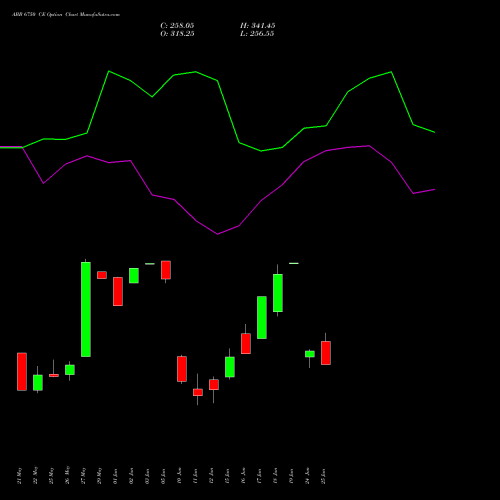Image resolution: width=500 pixels, height=500 pixels.
Task: Click the 22 May date label
Action: 35,476
